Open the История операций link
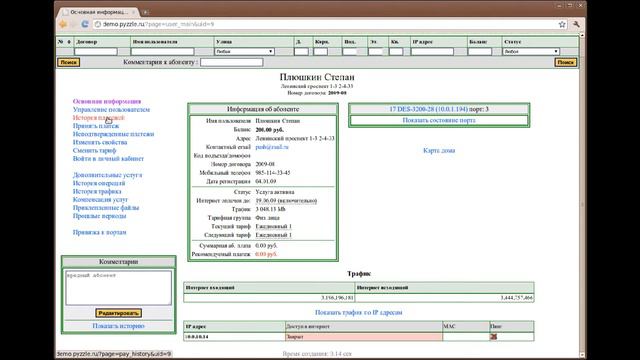 (x=99, y=183)
